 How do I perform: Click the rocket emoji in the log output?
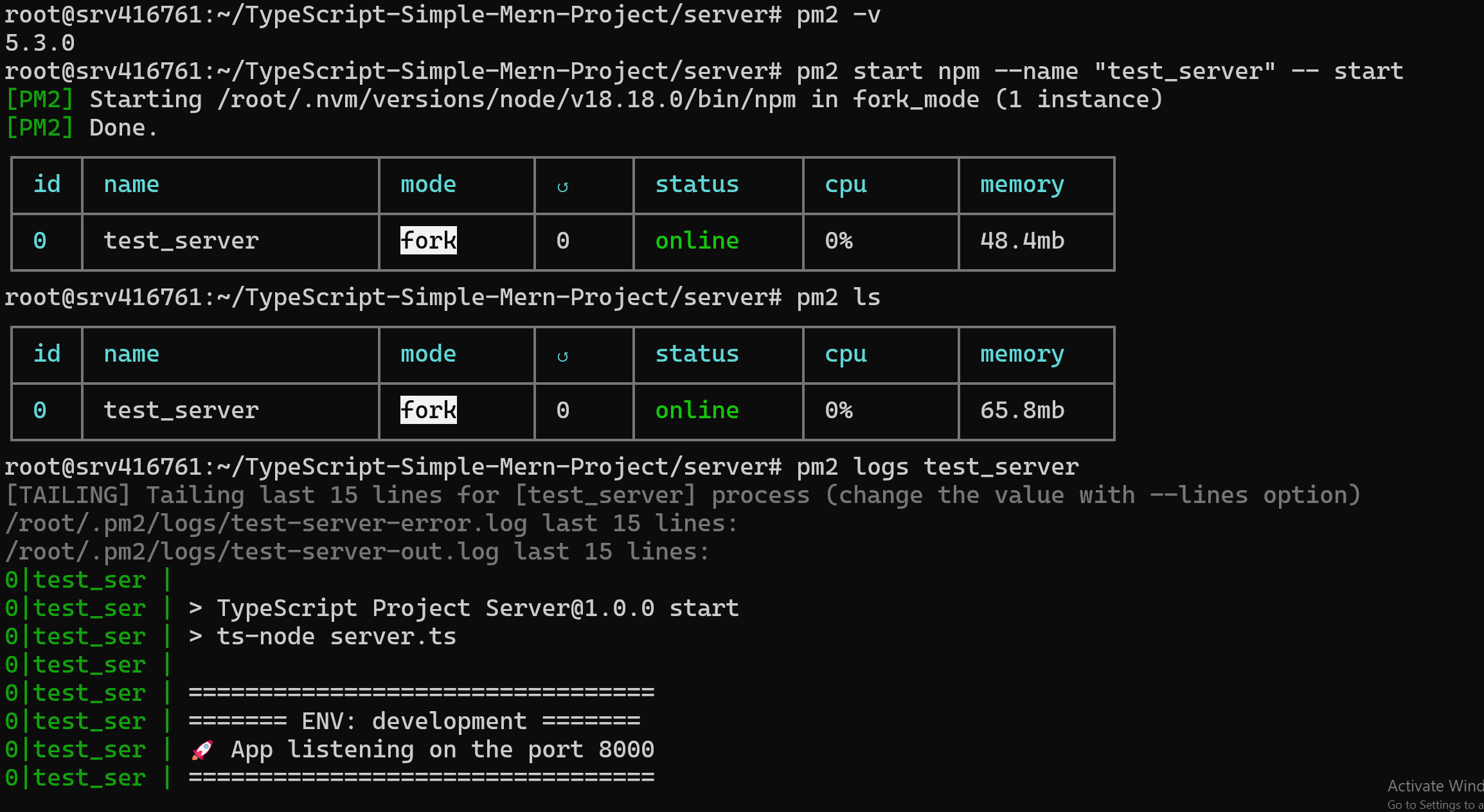point(202,750)
